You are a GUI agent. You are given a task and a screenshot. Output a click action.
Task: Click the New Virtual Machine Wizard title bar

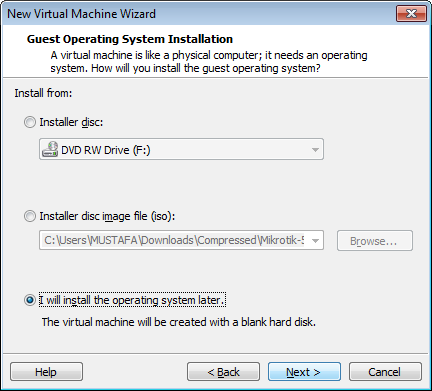pos(198,14)
